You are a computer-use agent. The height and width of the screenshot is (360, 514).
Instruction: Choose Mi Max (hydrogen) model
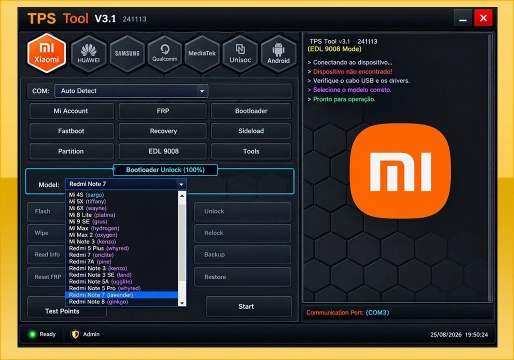coord(122,228)
